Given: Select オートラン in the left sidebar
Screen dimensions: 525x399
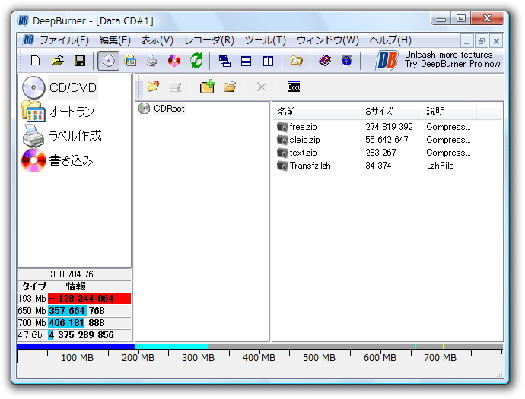Looking at the screenshot, I should [58, 111].
